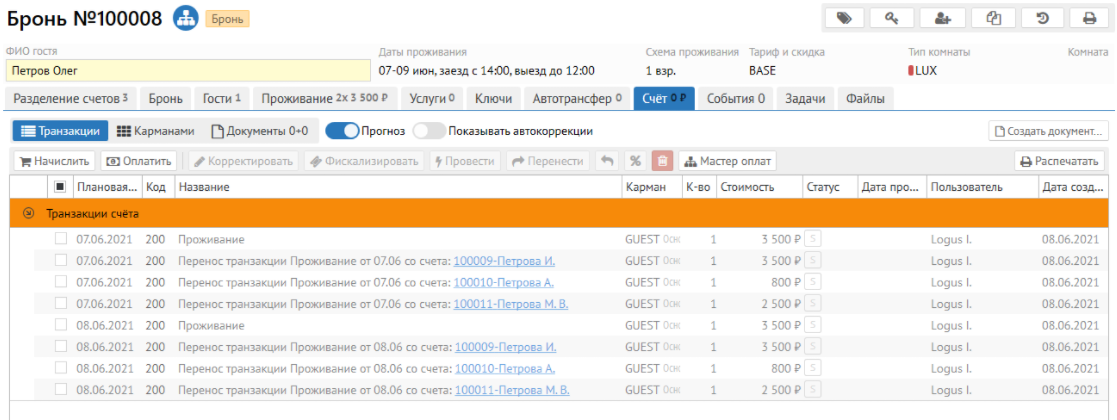Open link 100009-Петрова И. in first transfer row
The image size is (1117, 420).
(x=504, y=261)
